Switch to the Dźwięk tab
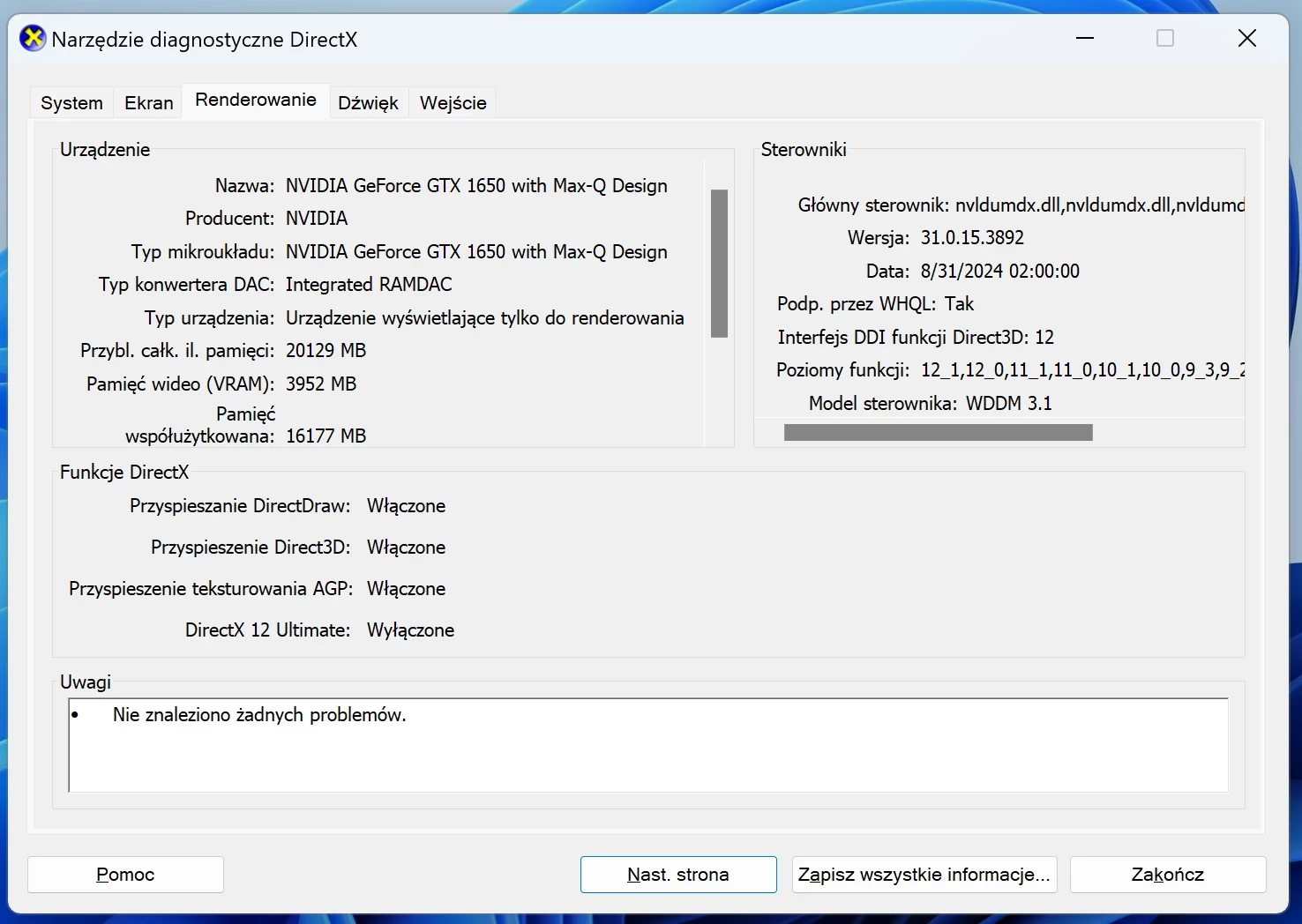The image size is (1302, 924). pyautogui.click(x=368, y=103)
